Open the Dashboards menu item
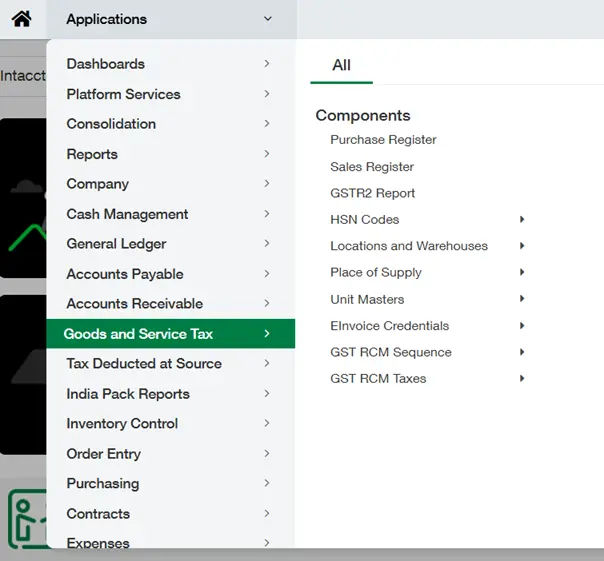The height and width of the screenshot is (561, 604). [x=106, y=64]
